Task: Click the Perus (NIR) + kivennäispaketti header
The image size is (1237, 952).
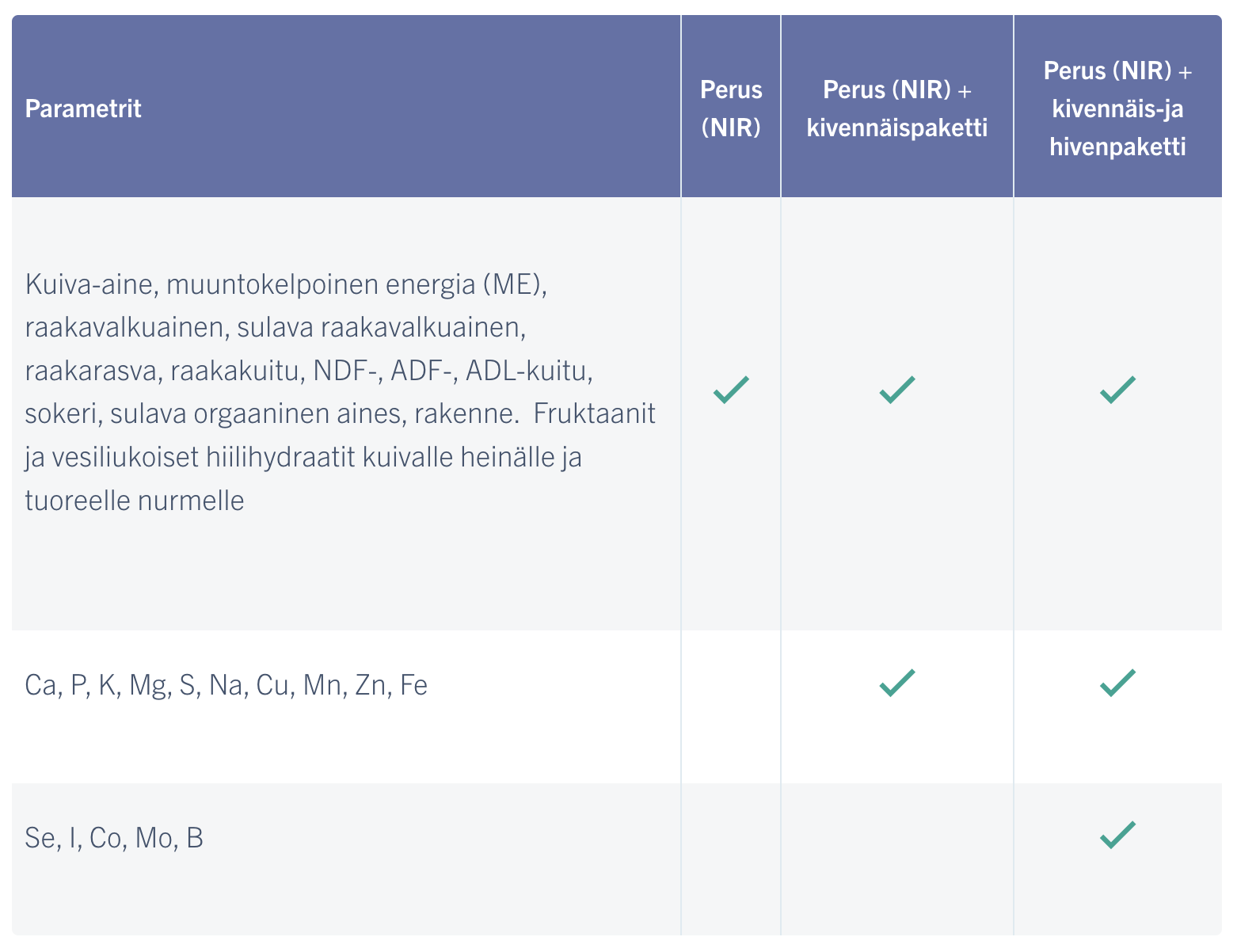Action: tap(896, 109)
